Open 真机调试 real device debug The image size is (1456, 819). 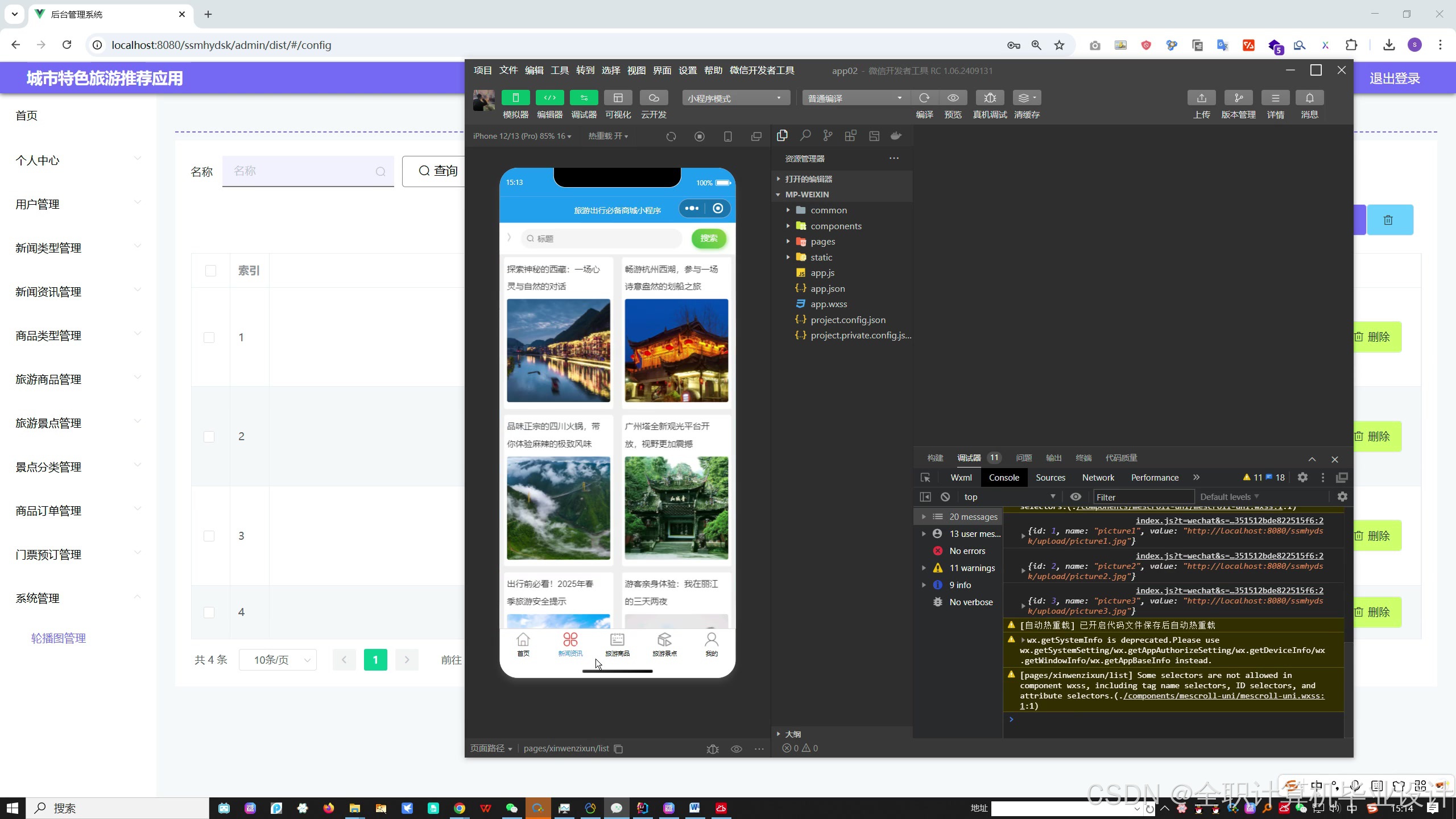pyautogui.click(x=990, y=98)
